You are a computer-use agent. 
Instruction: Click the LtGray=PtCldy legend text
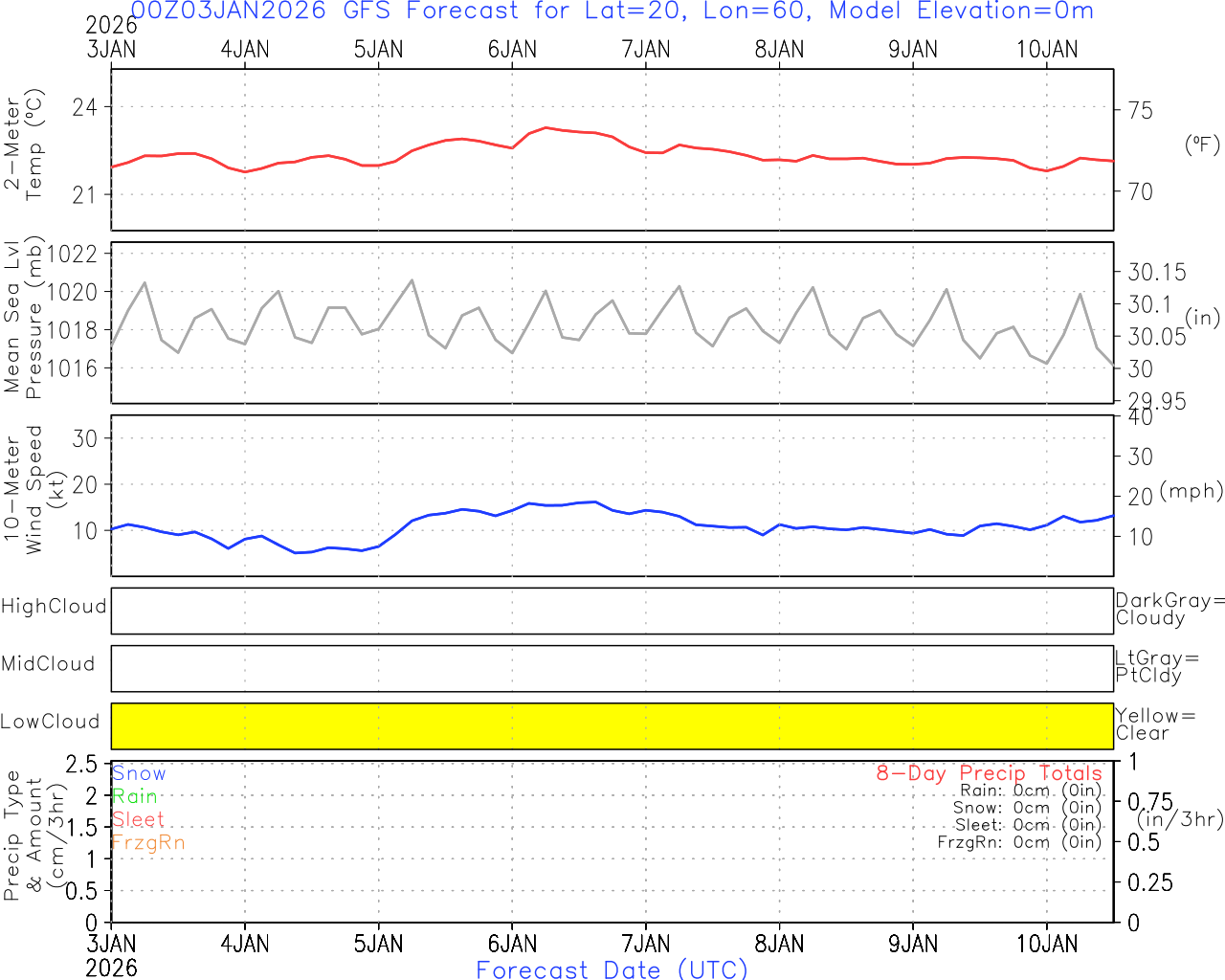[x=1156, y=666]
